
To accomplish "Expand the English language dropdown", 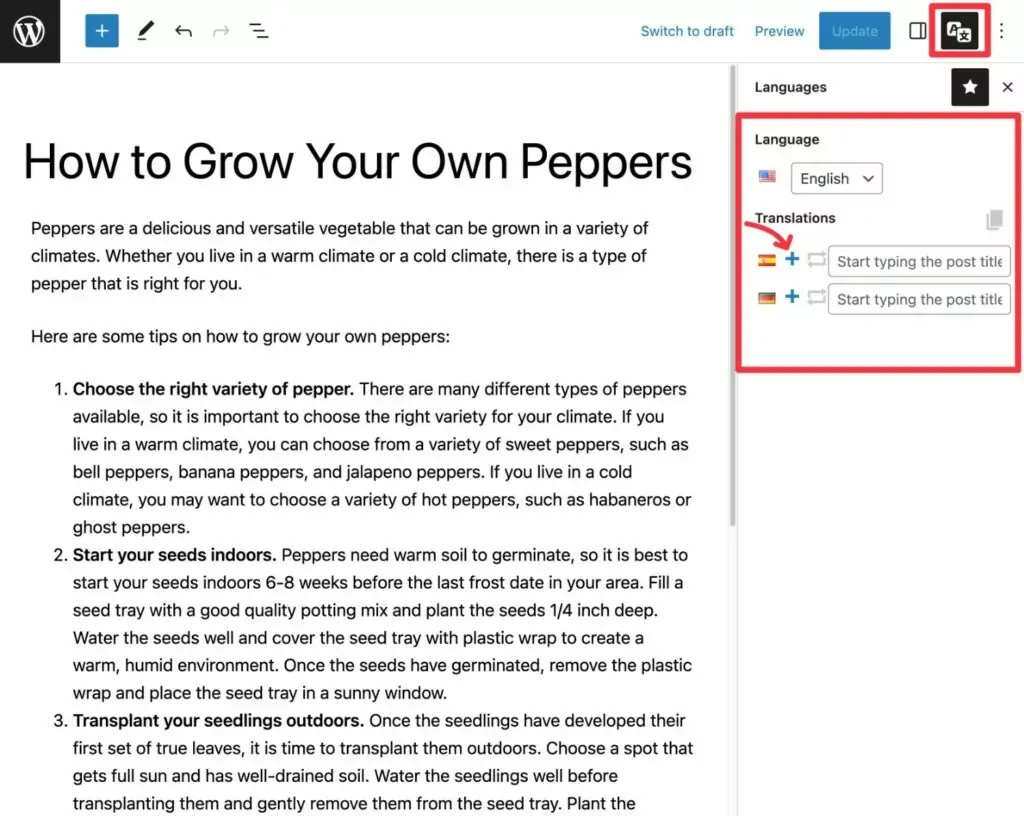I will 836,178.
